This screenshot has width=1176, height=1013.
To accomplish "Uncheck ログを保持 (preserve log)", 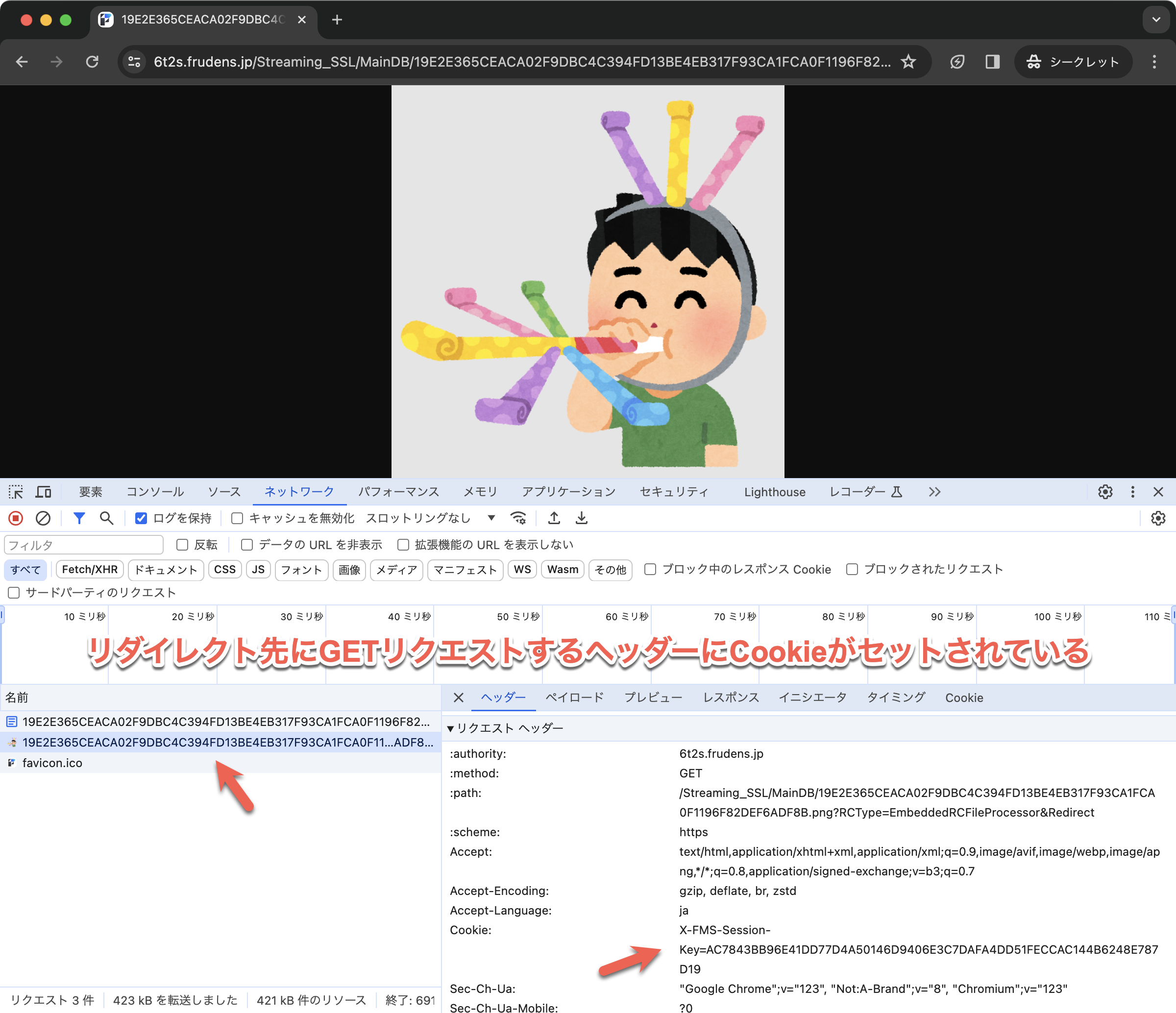I will click(x=141, y=518).
